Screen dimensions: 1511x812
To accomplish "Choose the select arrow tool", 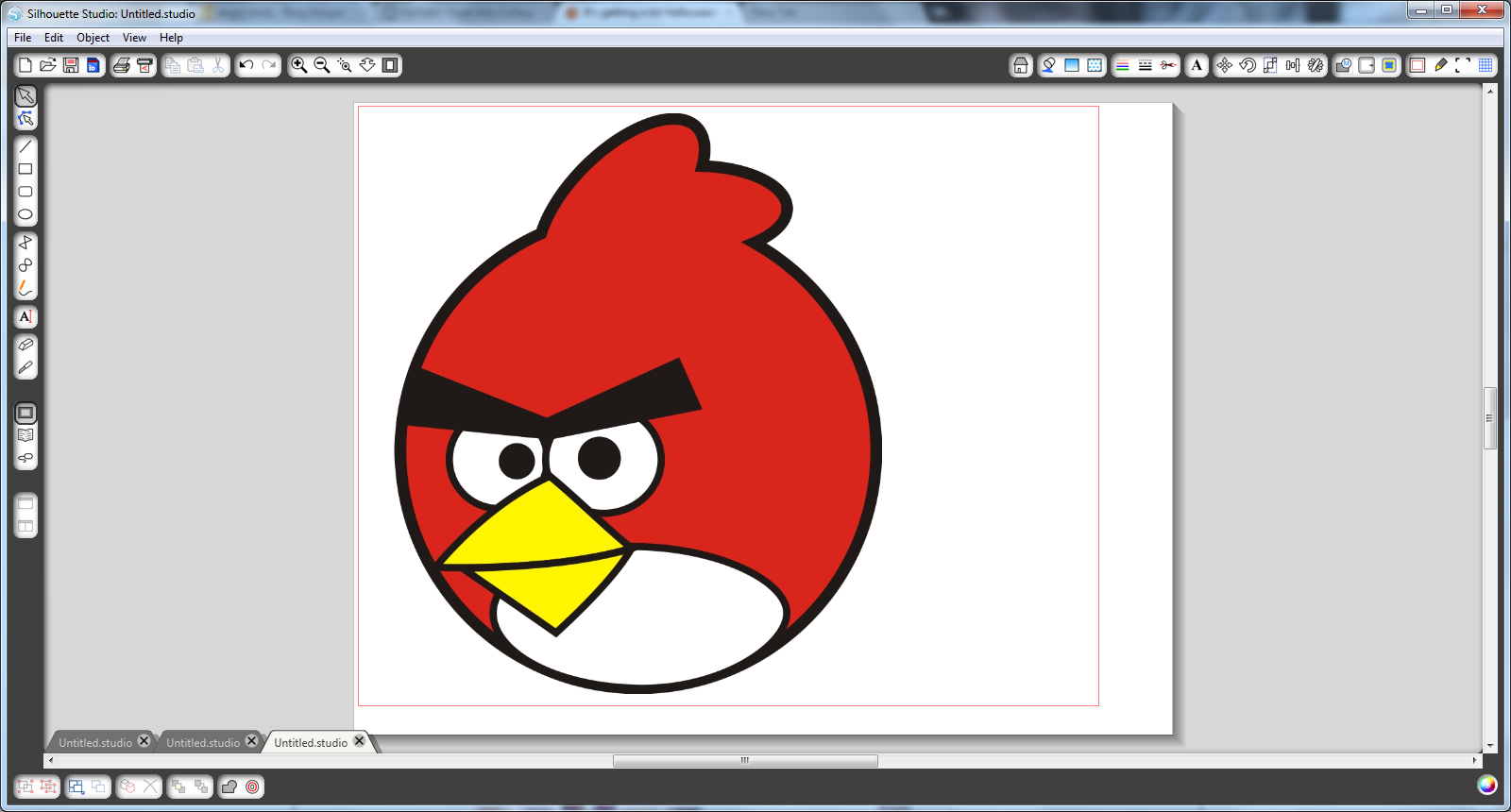I will click(x=25, y=96).
